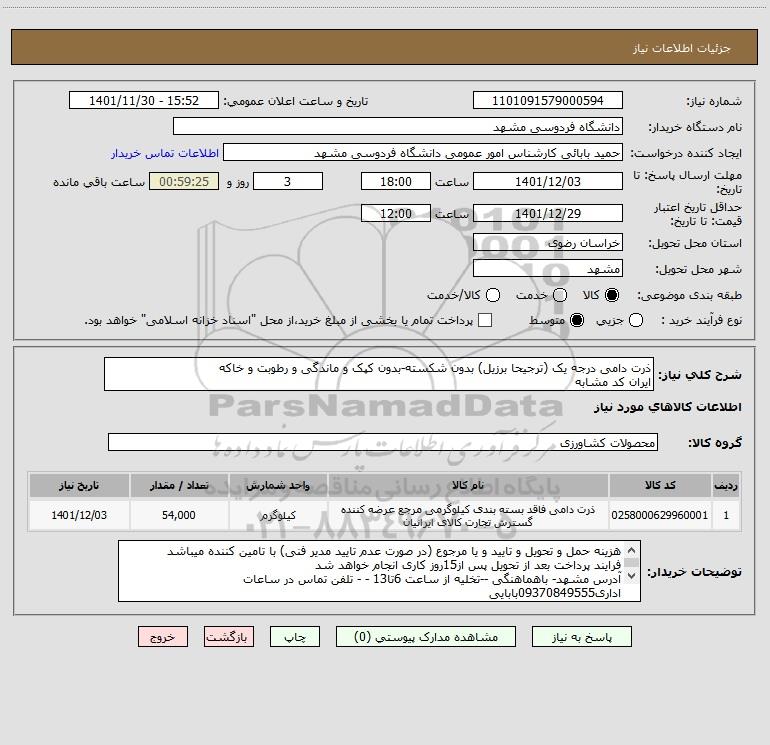Select the 'جزیی' purchase type radio

[x=636, y=320]
